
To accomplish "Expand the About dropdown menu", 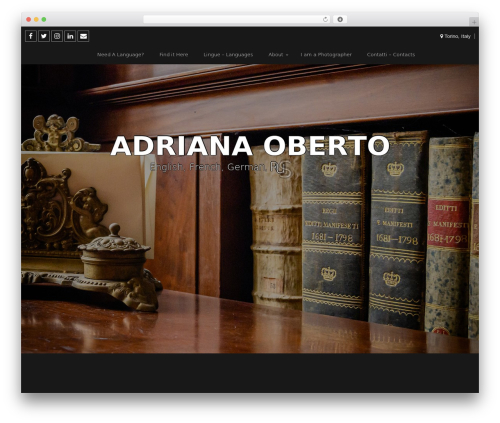I will [x=278, y=54].
